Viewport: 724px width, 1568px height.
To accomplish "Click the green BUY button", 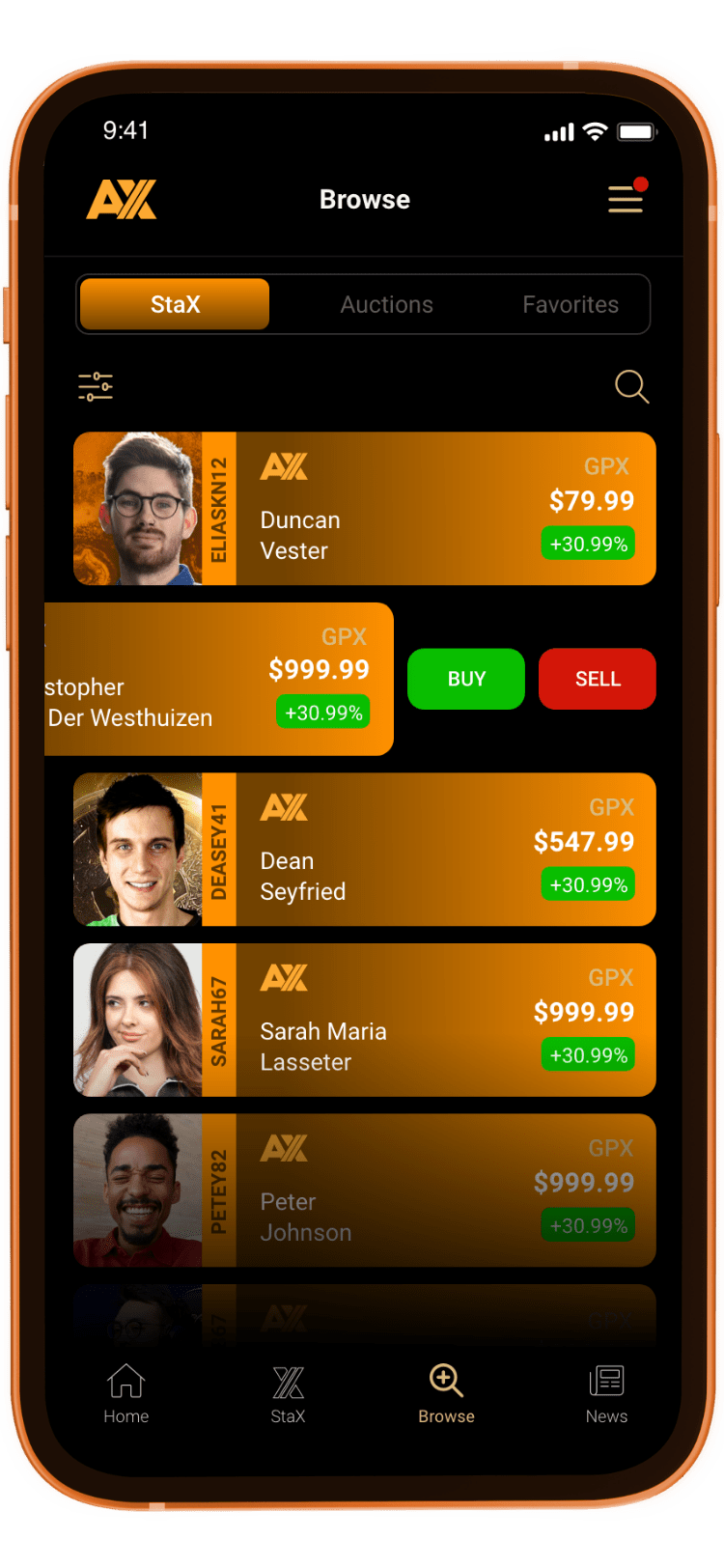I will (x=466, y=679).
